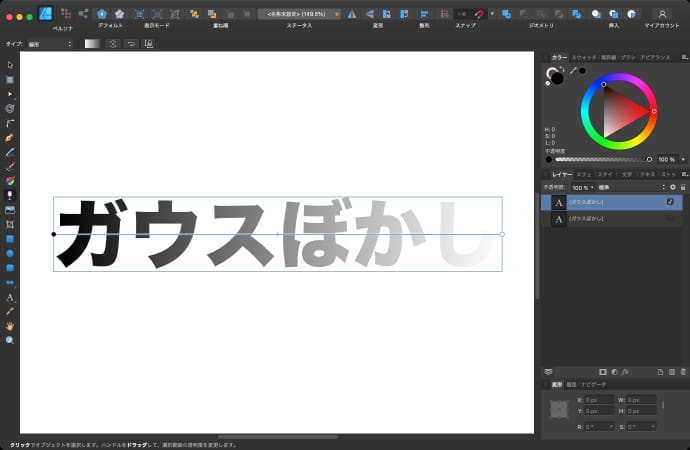Select the View hand tool

point(10,326)
